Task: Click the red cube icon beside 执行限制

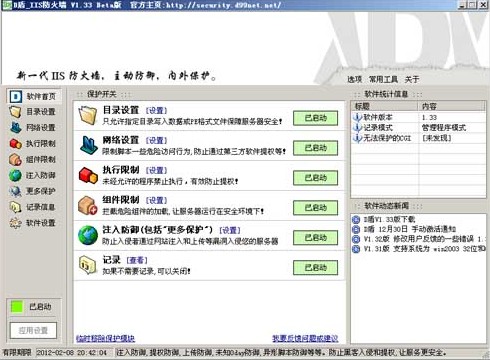Action: tap(88, 175)
